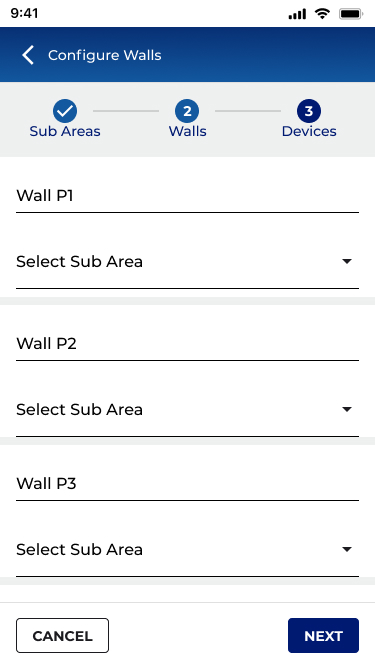
Task: Click the Walls step label
Action: [187, 131]
